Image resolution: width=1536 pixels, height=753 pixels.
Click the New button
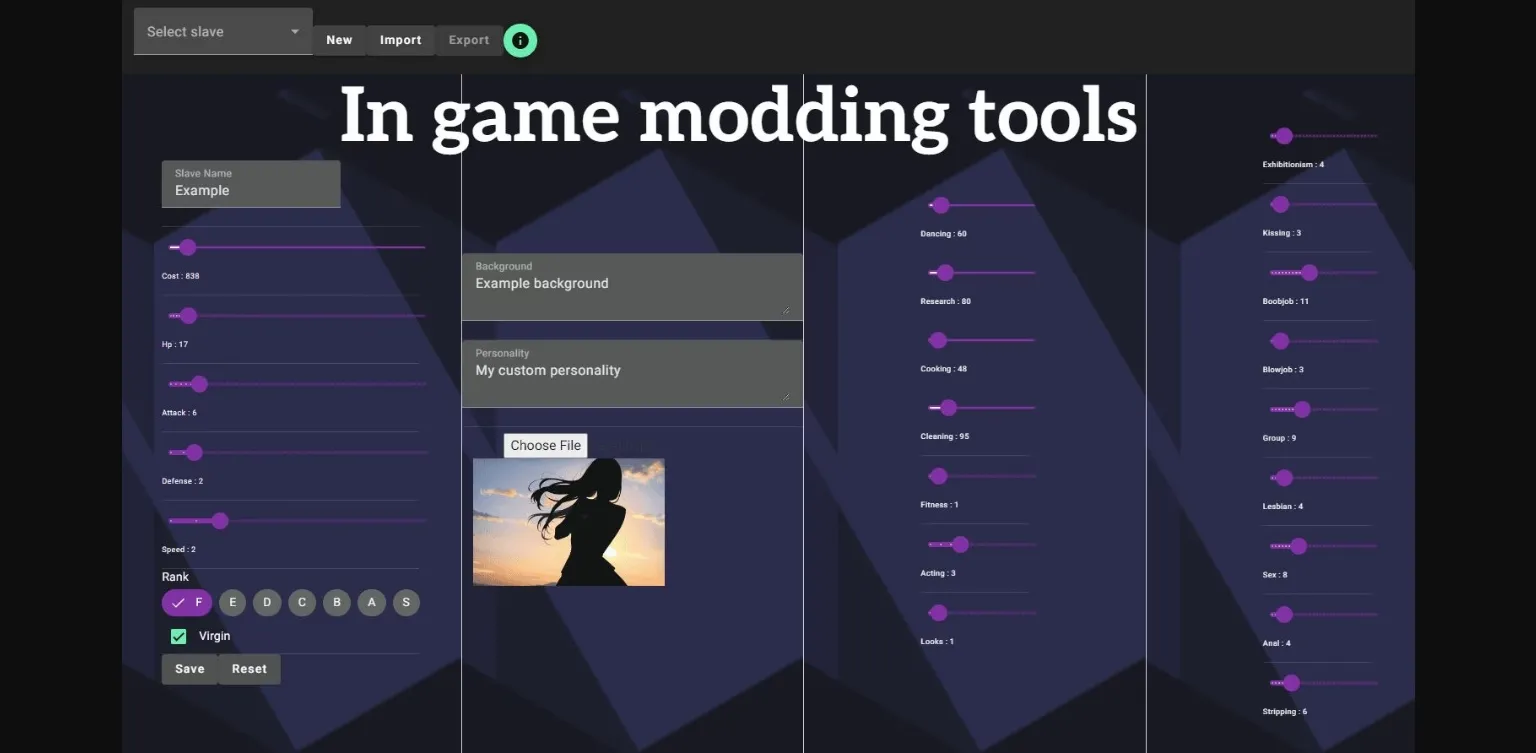(339, 40)
